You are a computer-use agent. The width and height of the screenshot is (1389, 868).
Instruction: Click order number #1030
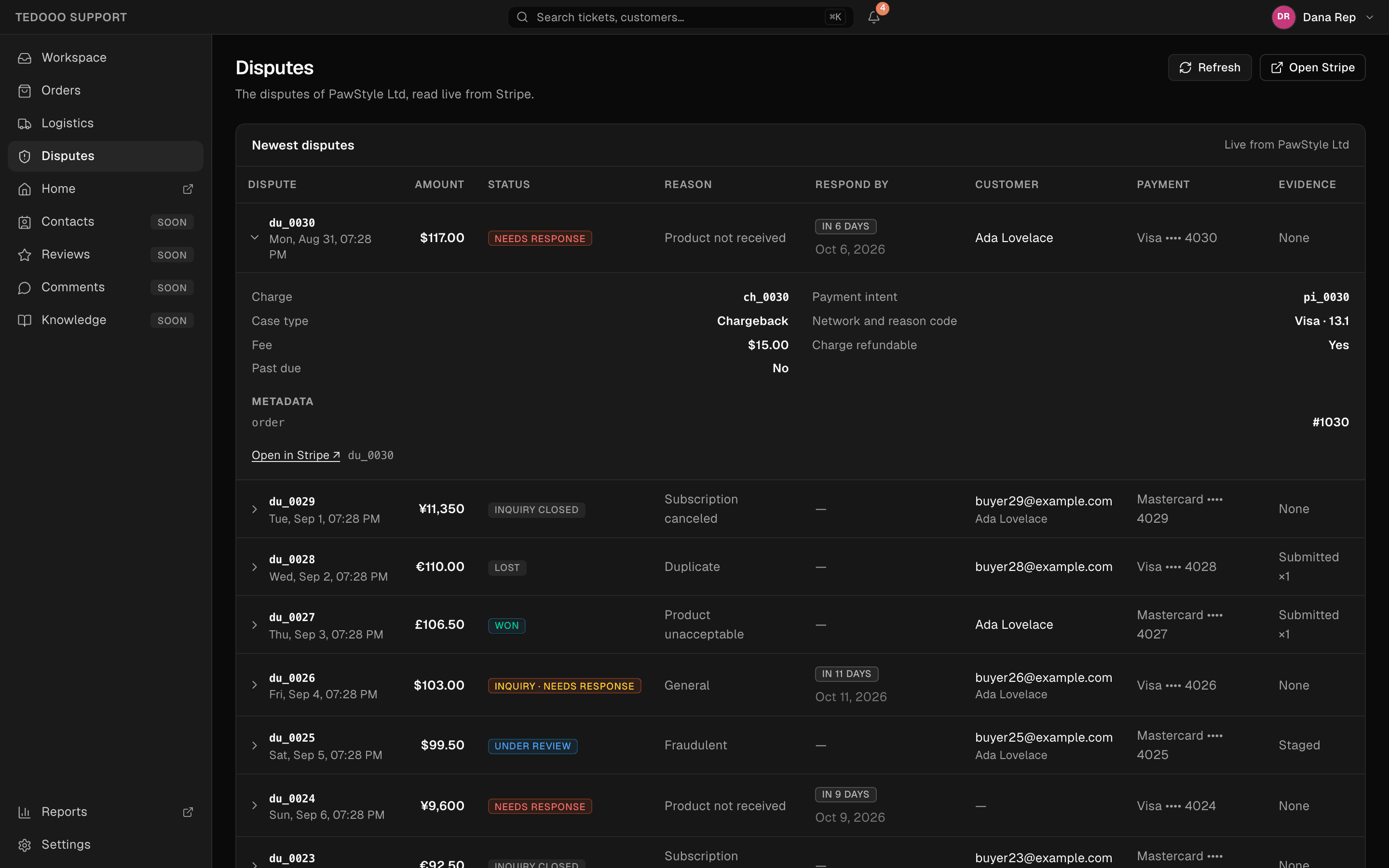(x=1331, y=422)
